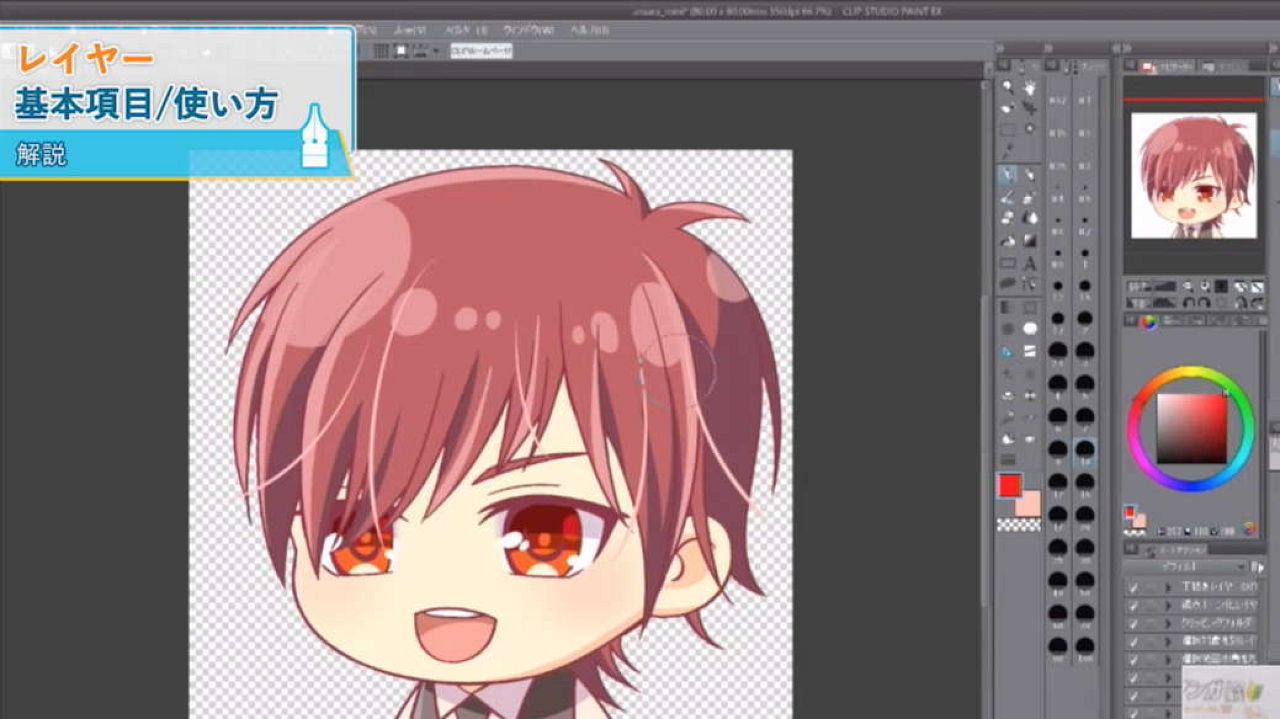Click the transparent checkered color swatch
This screenshot has height=719, width=1280.
[x=1019, y=524]
